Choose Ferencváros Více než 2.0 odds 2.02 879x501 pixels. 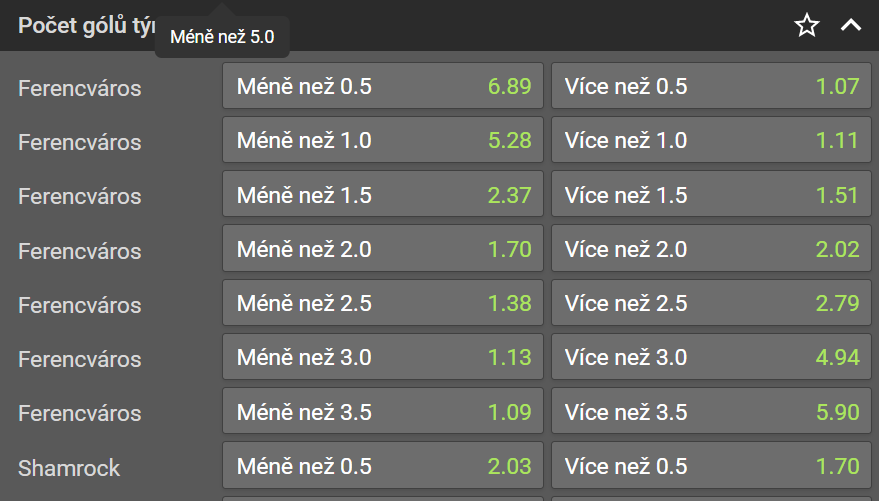tap(711, 249)
